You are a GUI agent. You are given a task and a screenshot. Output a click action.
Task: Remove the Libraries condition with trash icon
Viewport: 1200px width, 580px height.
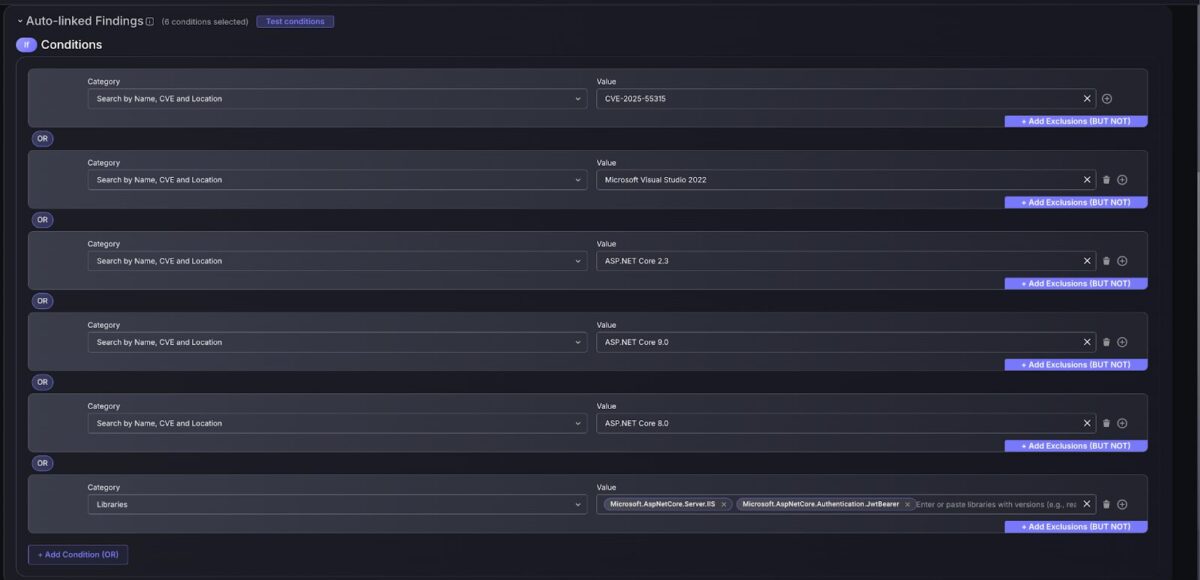(1106, 505)
